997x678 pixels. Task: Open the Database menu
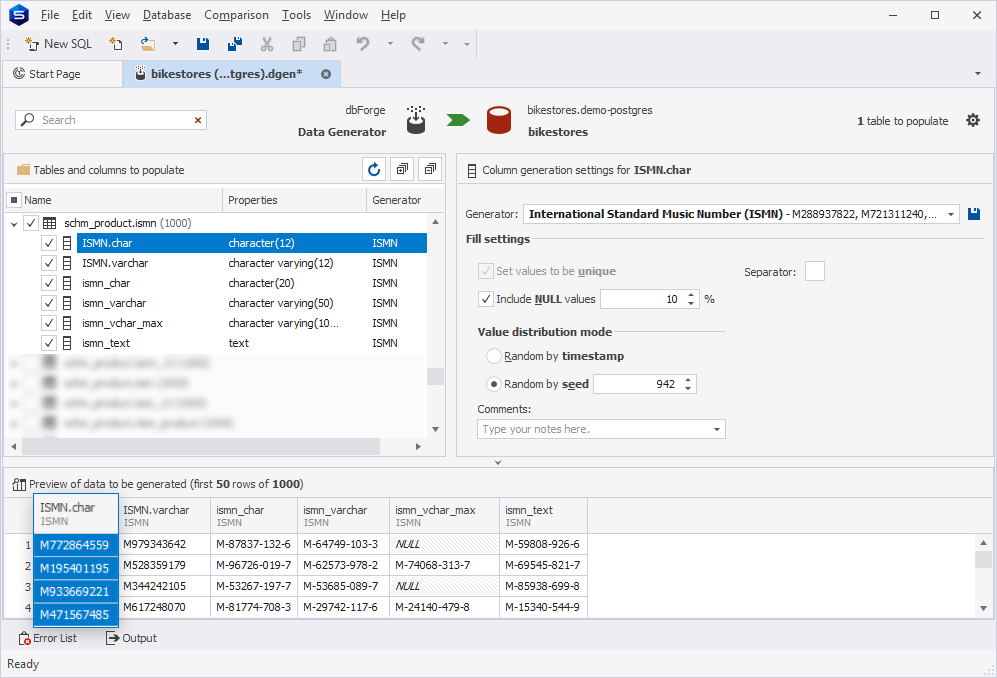167,15
